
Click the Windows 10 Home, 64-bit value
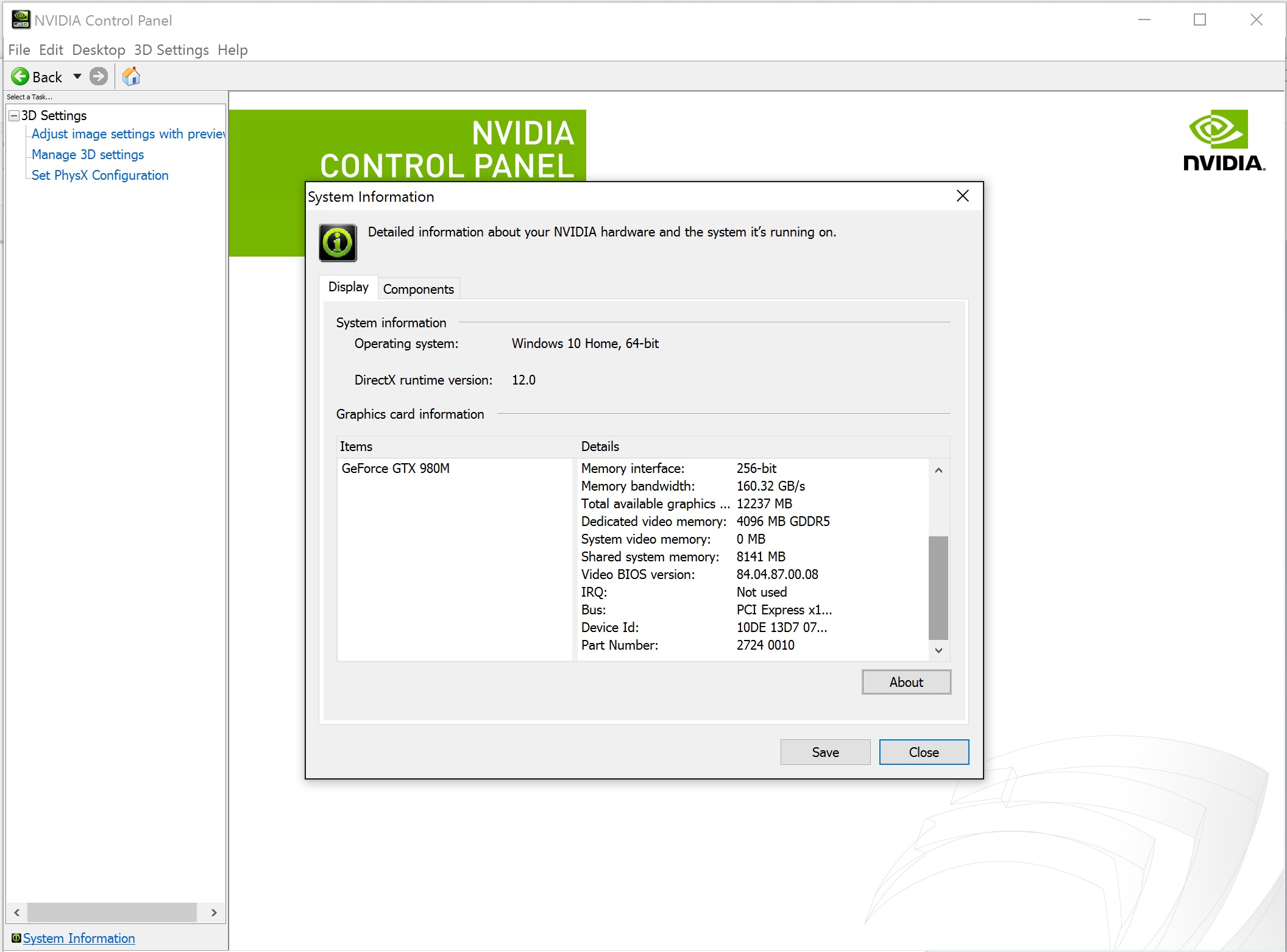point(585,343)
